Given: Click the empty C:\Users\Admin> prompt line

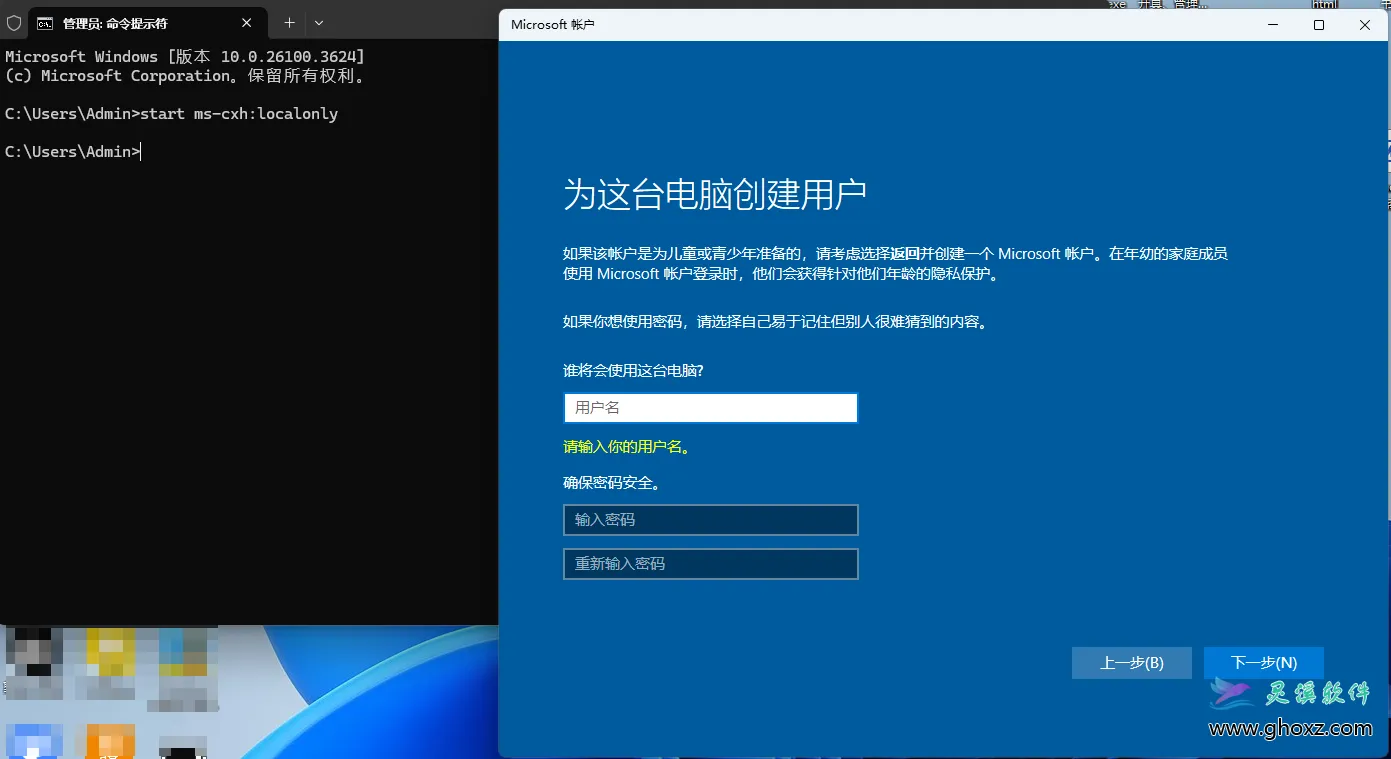Looking at the screenshot, I should [x=73, y=152].
